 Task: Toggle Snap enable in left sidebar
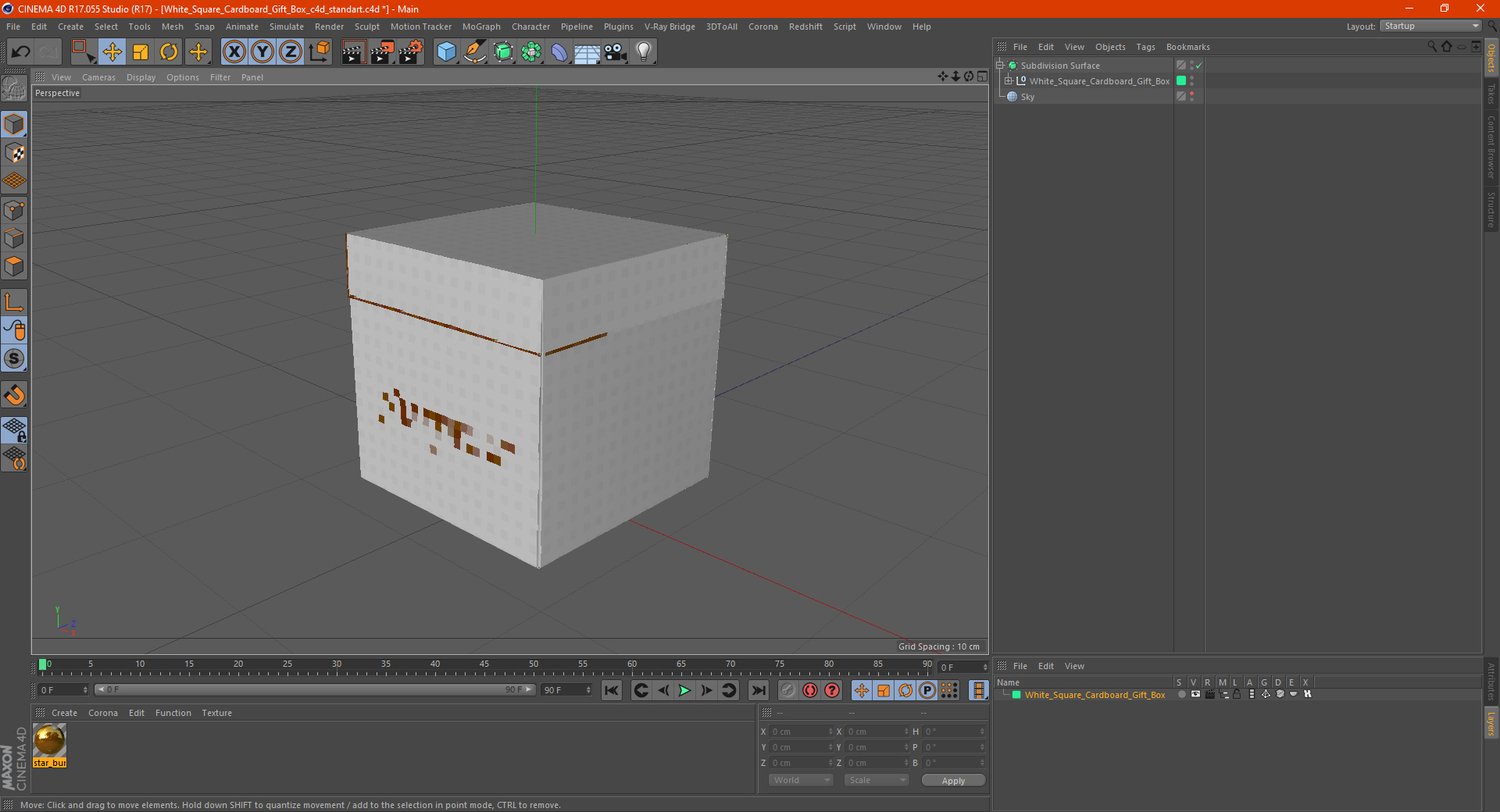pyautogui.click(x=14, y=359)
